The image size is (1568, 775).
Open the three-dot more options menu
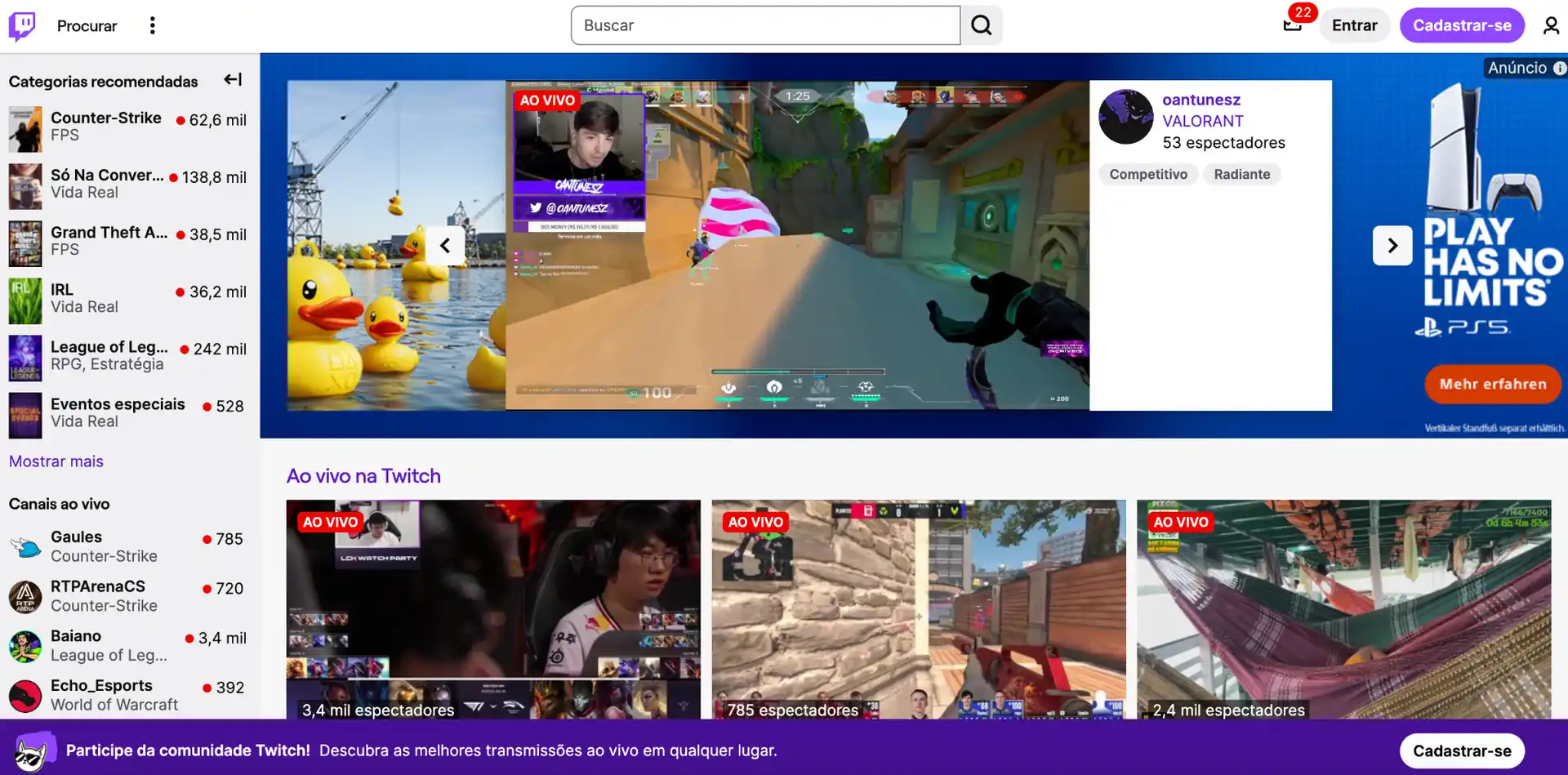click(152, 25)
